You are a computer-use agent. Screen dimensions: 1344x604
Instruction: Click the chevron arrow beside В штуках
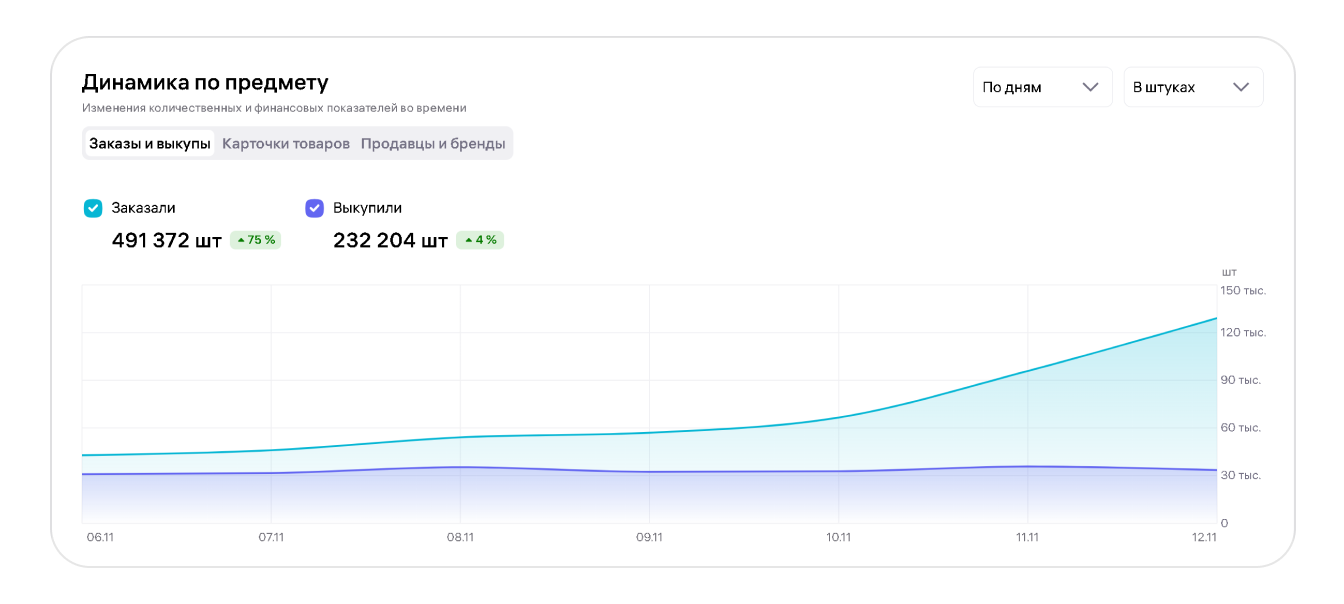tap(1241, 87)
